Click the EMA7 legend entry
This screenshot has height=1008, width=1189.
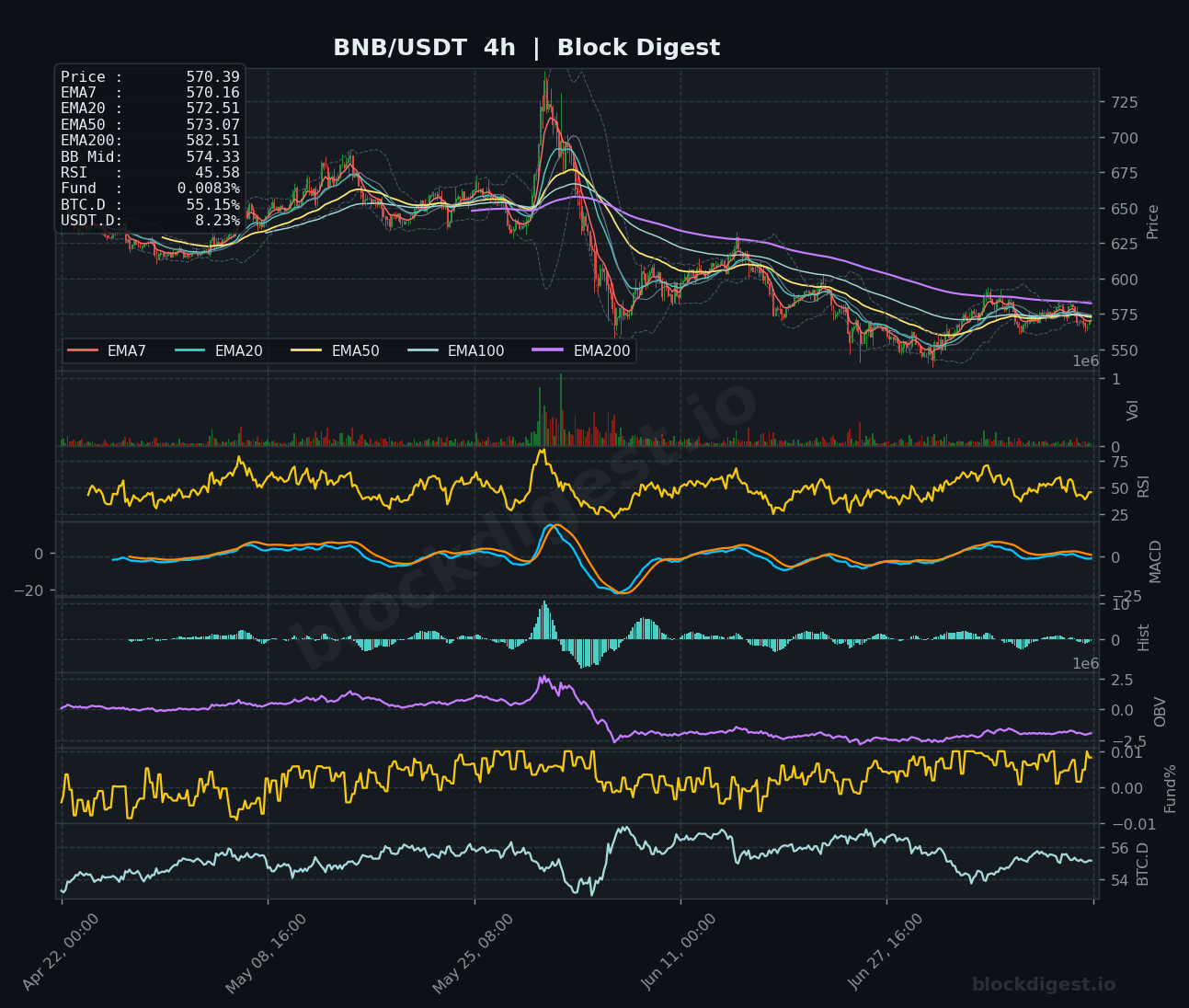107,350
